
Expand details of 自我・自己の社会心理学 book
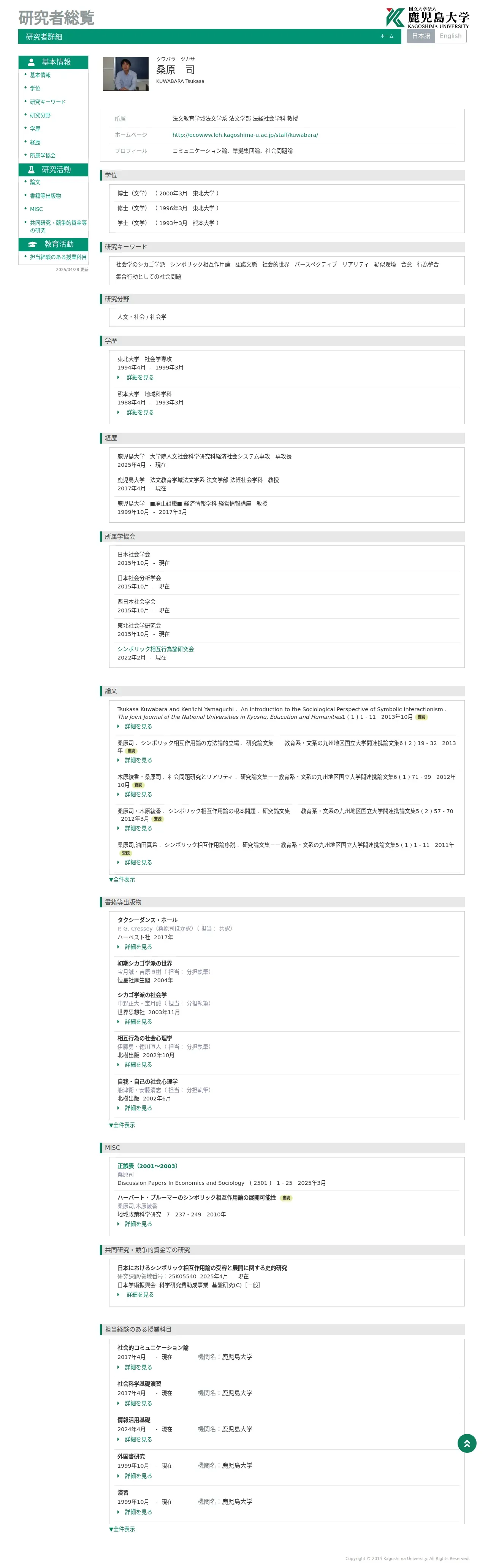139,1108
